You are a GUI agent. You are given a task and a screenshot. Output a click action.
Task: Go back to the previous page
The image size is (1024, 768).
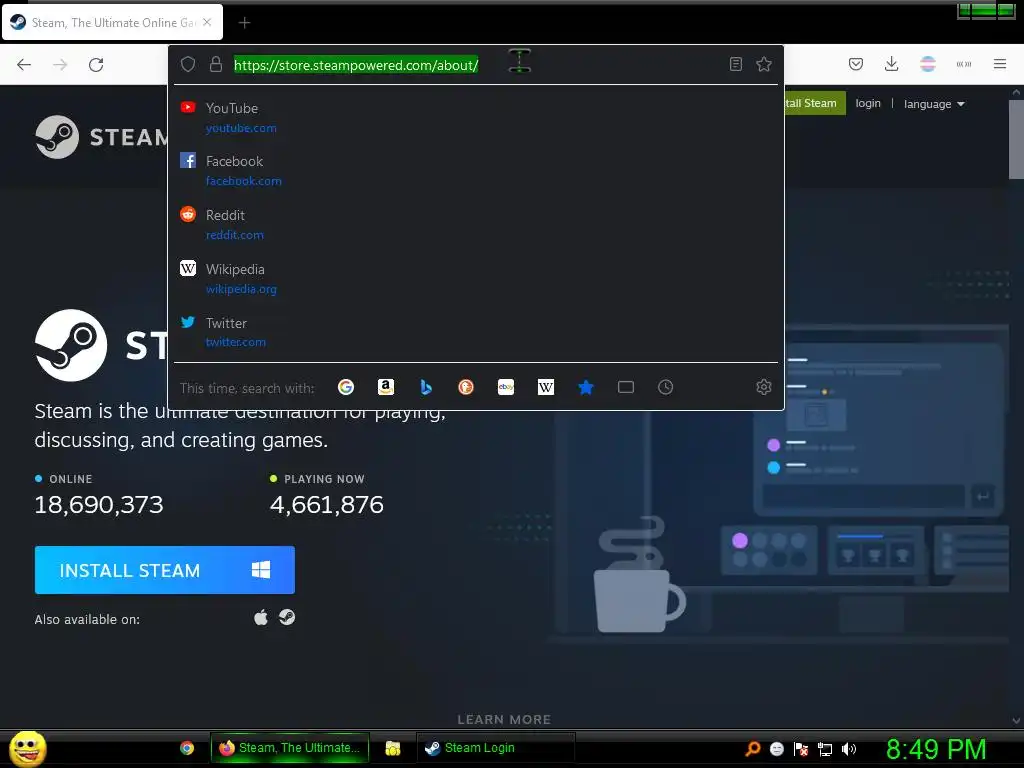pos(24,65)
